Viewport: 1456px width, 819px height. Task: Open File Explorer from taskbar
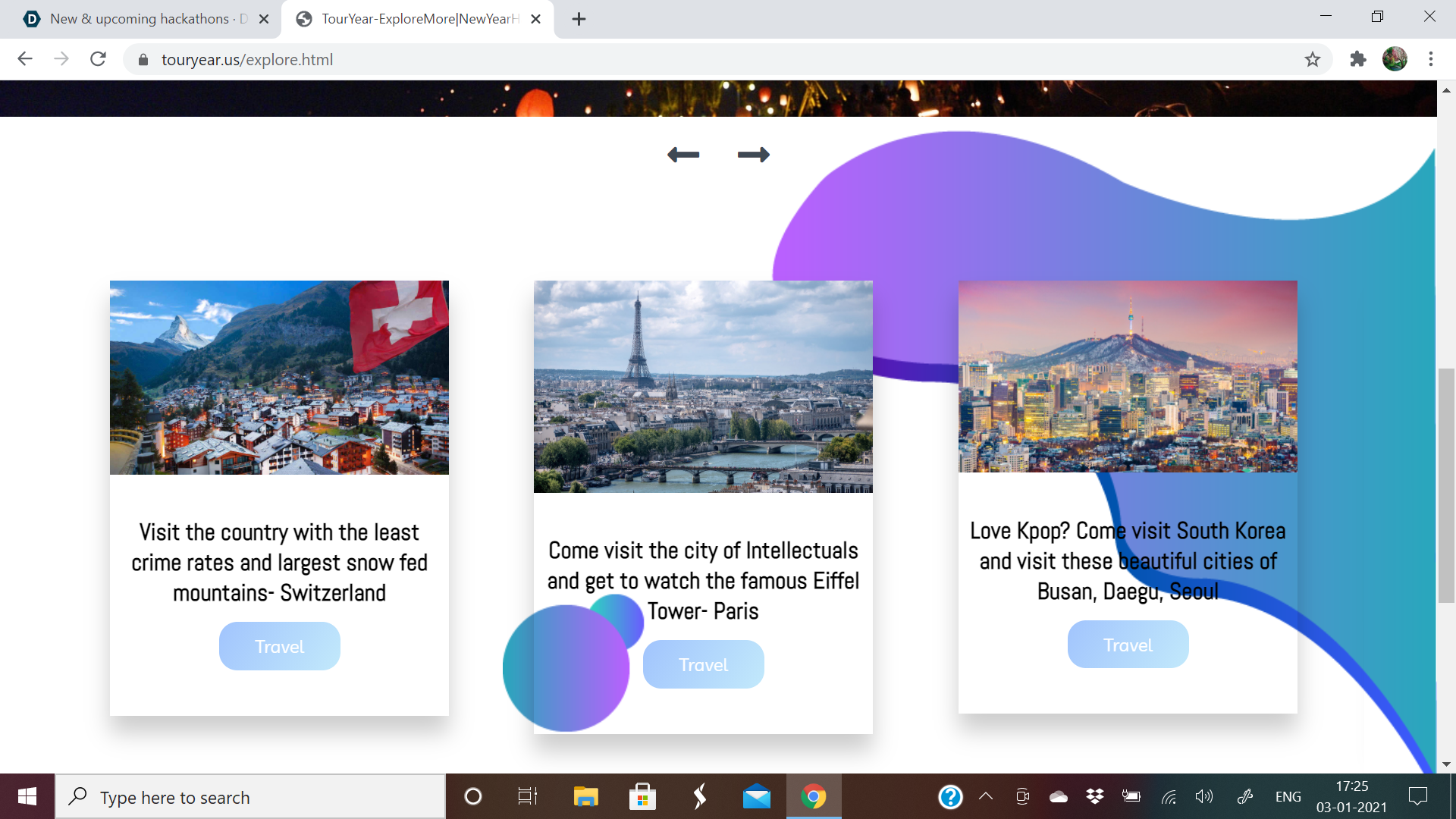pyautogui.click(x=585, y=796)
